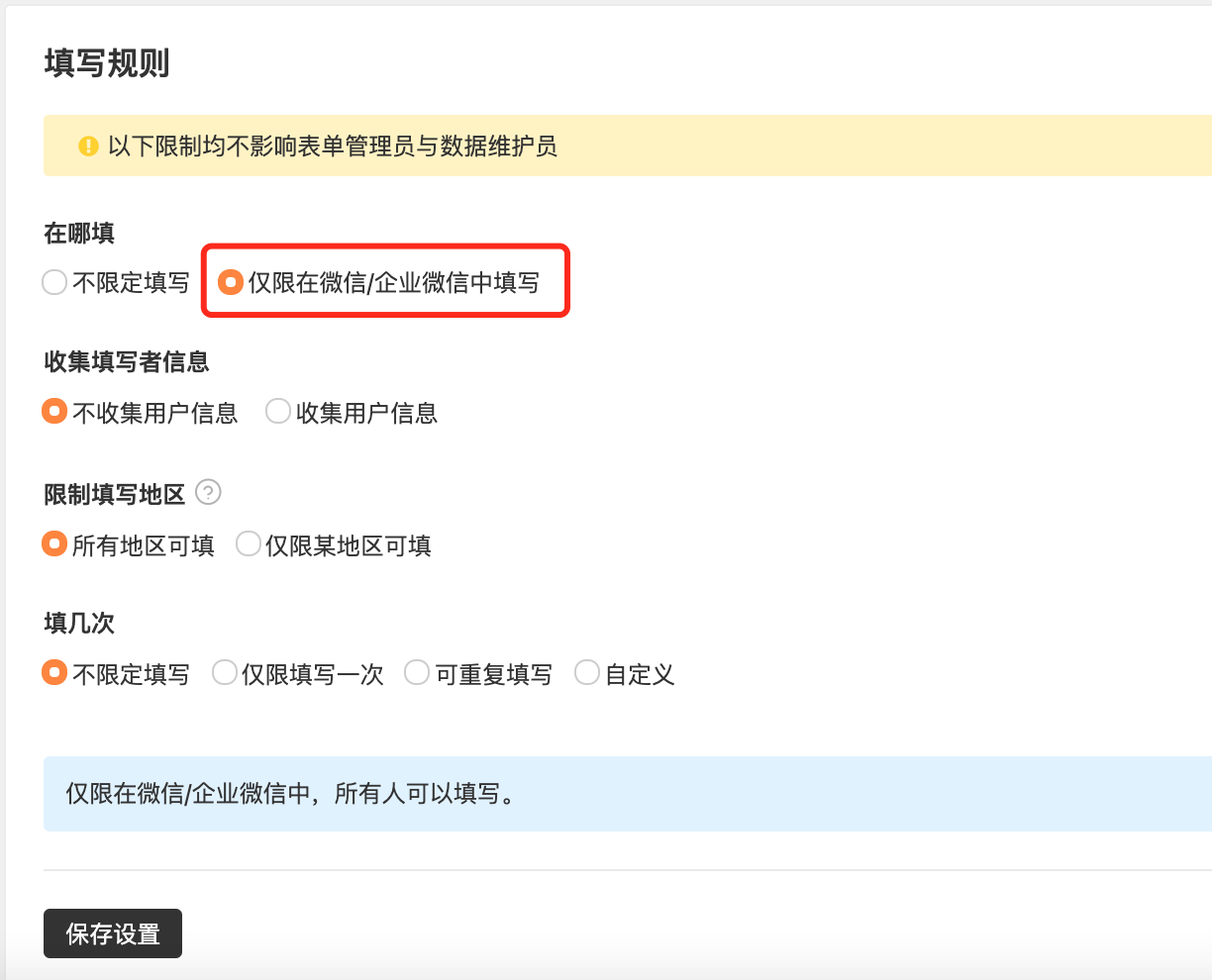Click the 收集填写者信息 section label
Image resolution: width=1212 pixels, height=980 pixels.
click(x=127, y=362)
